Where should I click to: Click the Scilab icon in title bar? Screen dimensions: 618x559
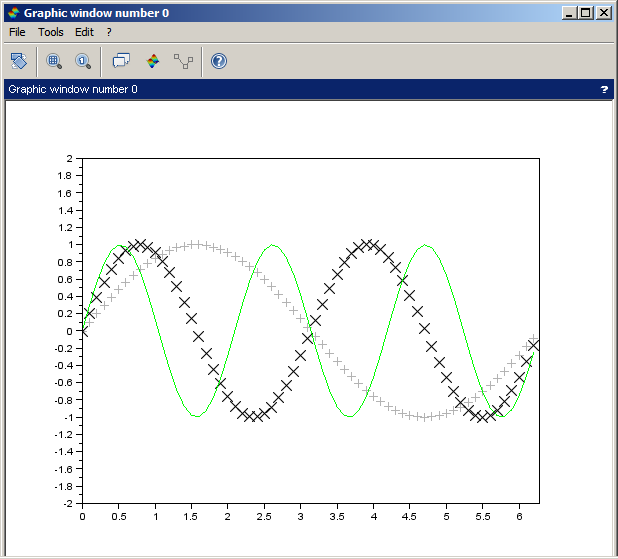pos(12,13)
